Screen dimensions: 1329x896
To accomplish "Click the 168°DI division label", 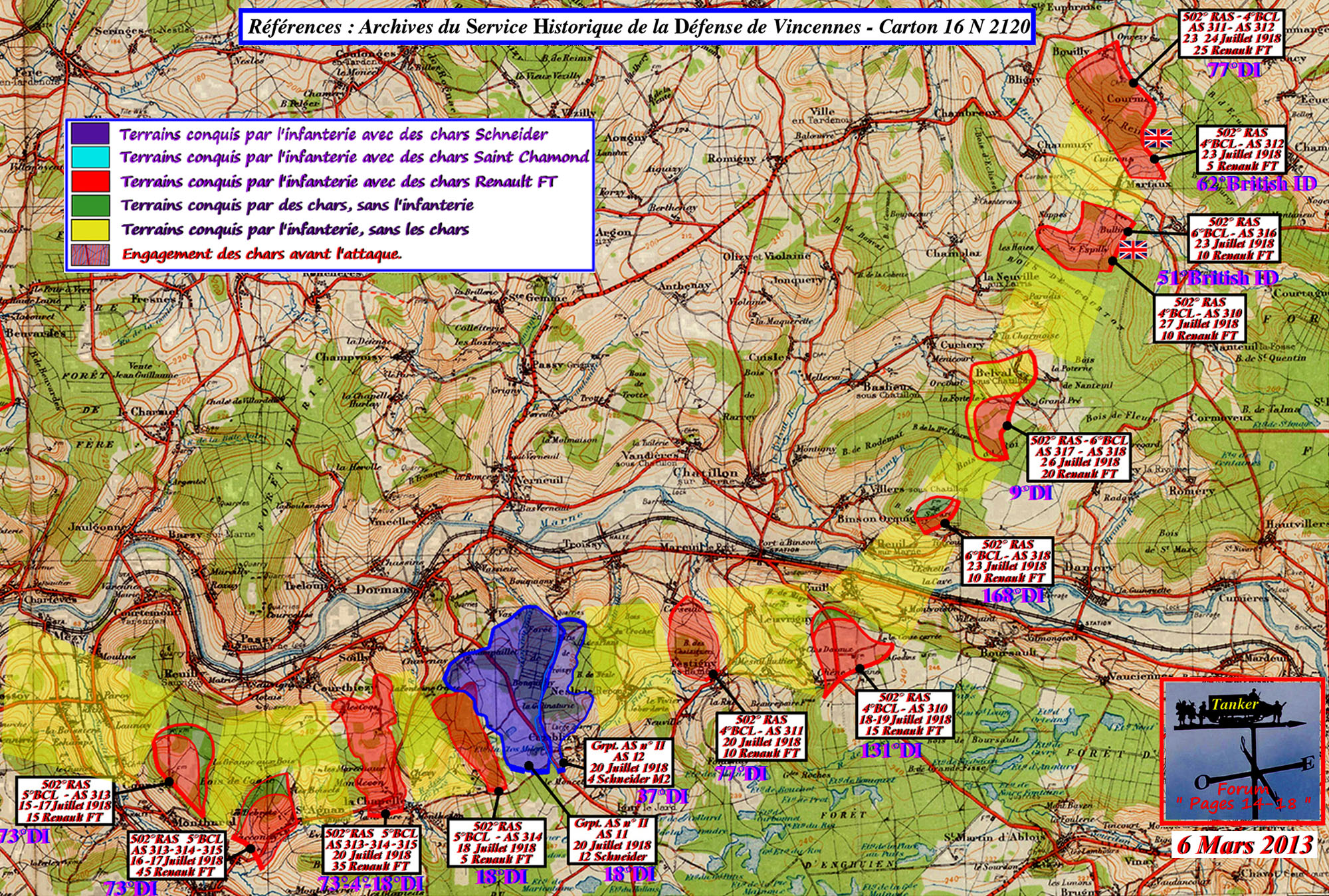I will coord(1012,595).
